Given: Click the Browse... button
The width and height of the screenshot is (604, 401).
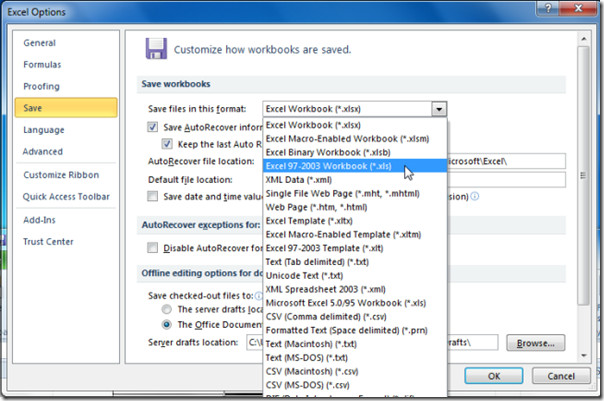Looking at the screenshot, I should 535,343.
